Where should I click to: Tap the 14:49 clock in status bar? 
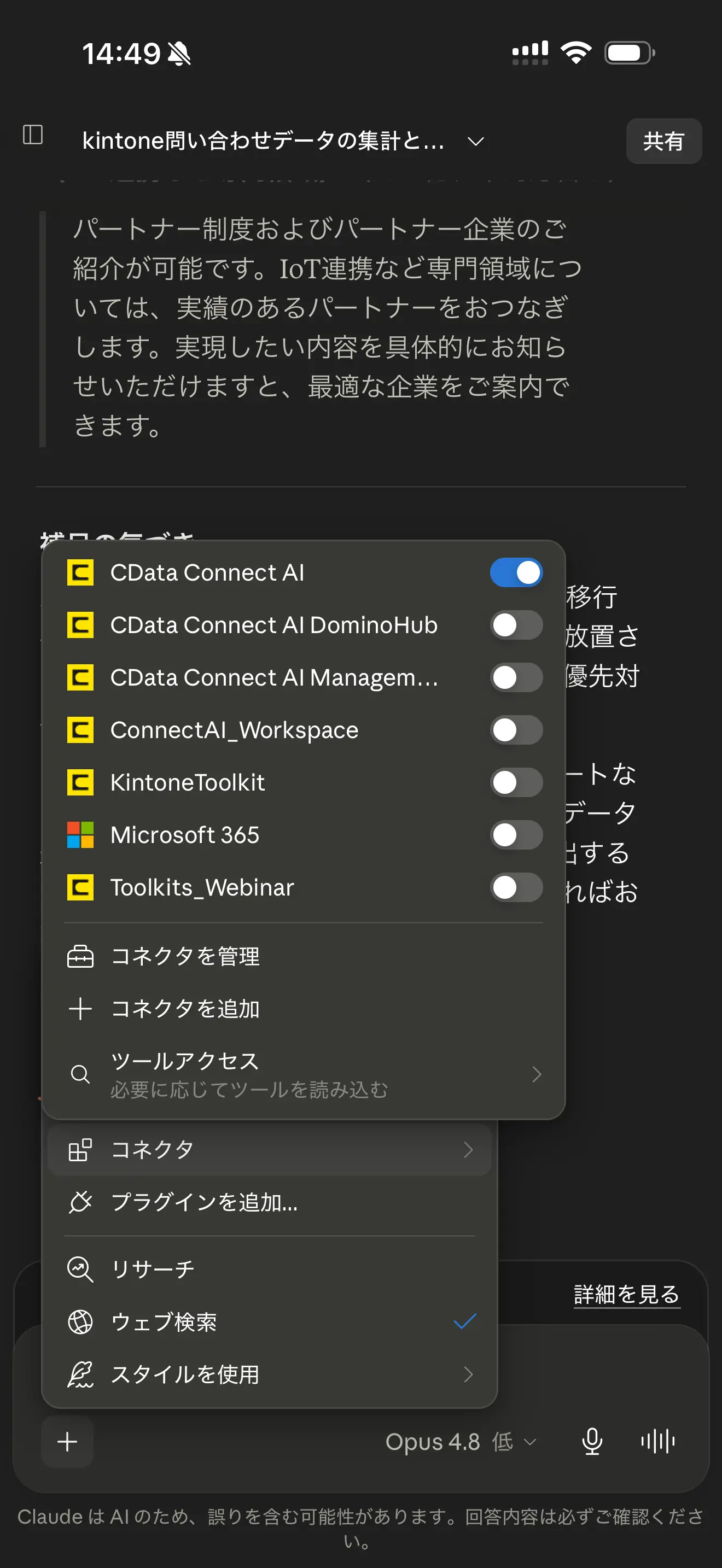click(x=121, y=54)
